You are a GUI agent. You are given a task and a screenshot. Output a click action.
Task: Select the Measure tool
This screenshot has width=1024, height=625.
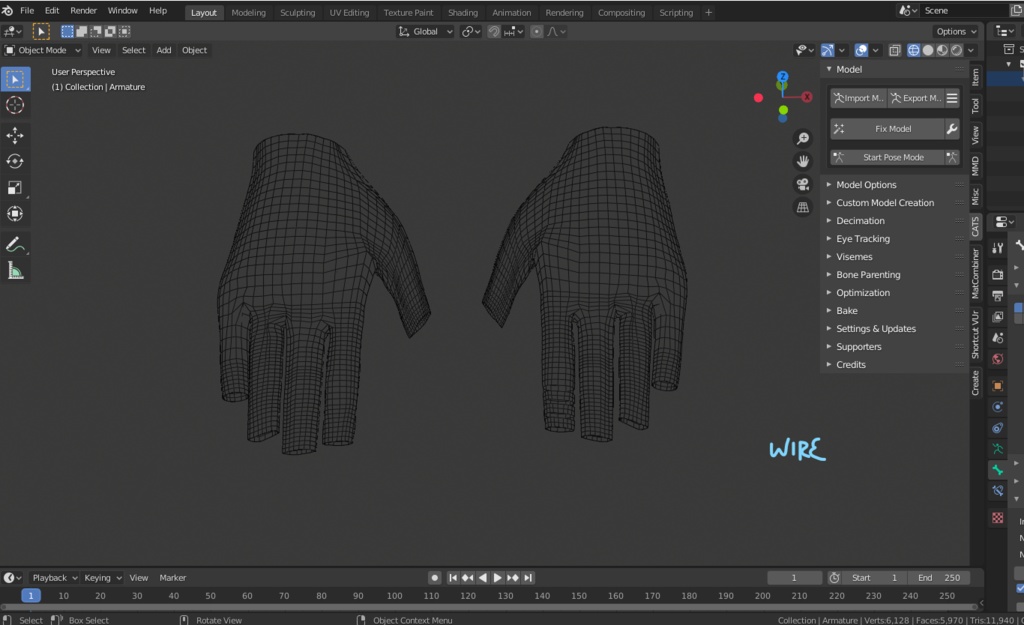tap(16, 271)
